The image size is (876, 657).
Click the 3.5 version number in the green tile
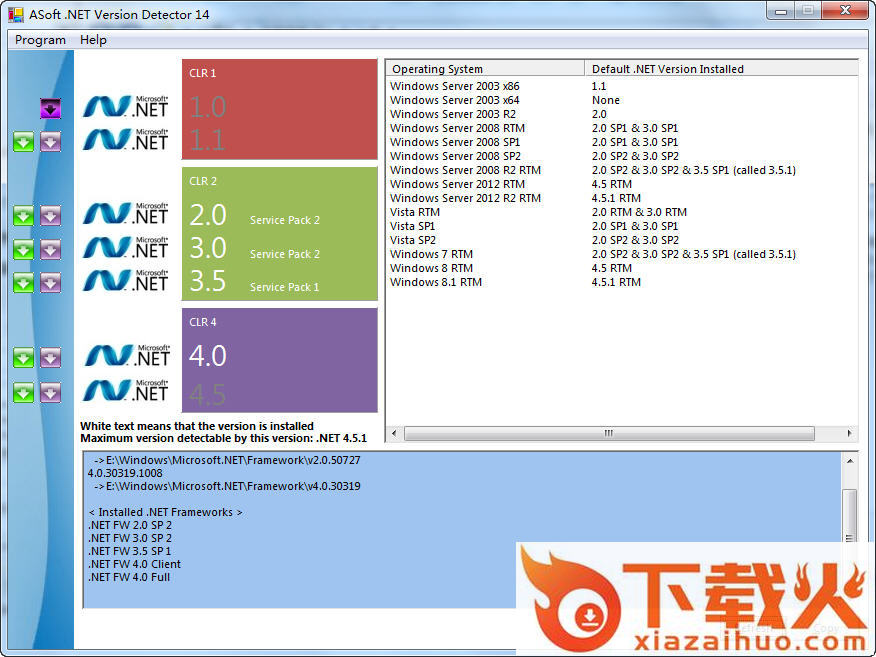click(208, 281)
